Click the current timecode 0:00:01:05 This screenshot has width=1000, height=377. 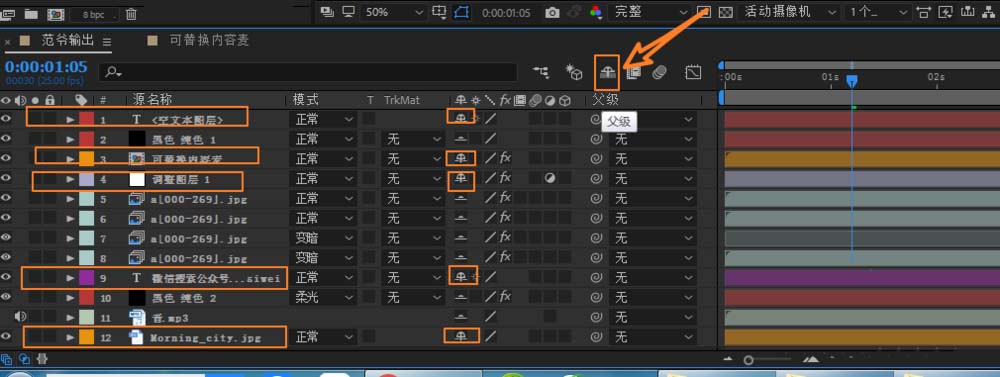(46, 67)
